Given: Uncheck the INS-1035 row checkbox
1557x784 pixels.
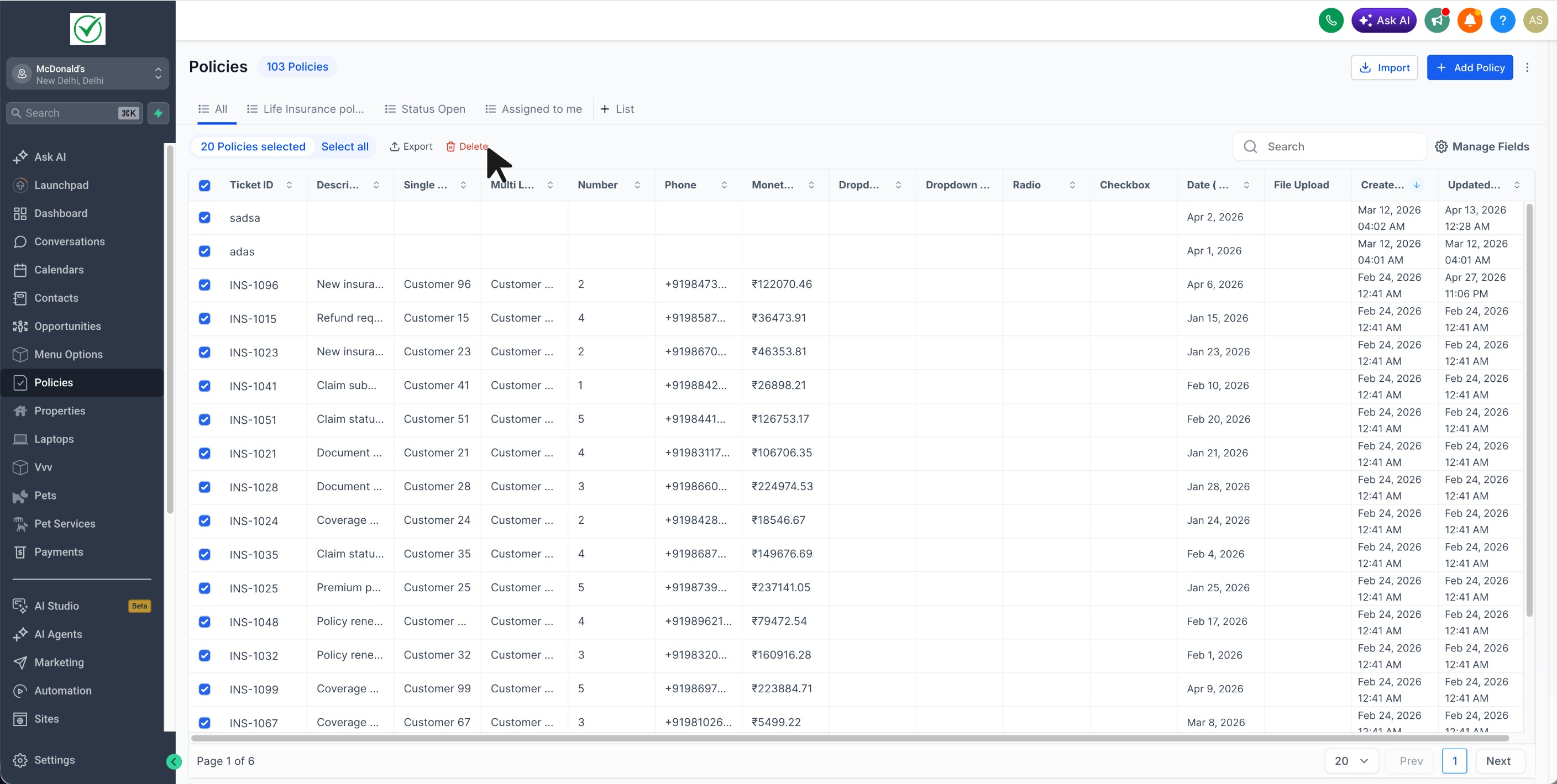Looking at the screenshot, I should click(205, 555).
